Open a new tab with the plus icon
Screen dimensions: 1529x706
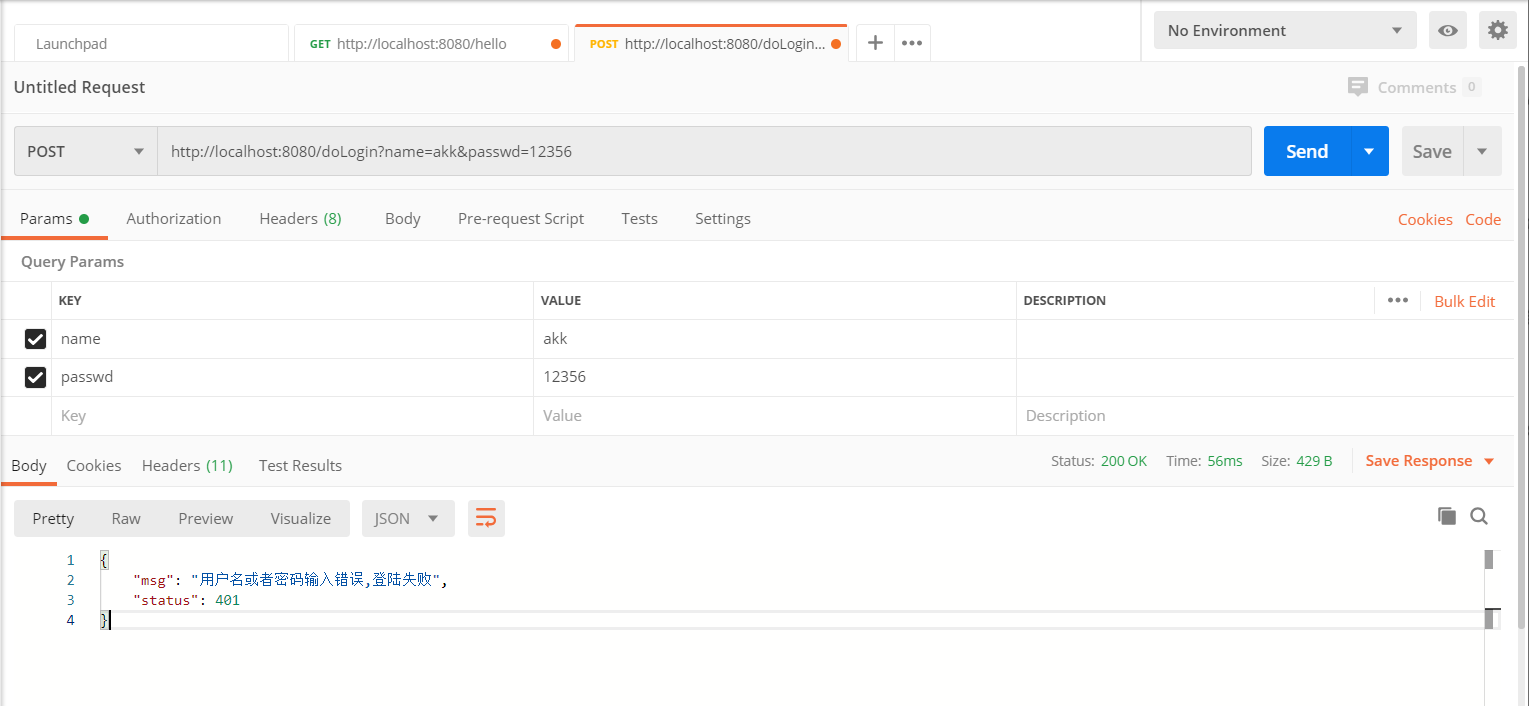tap(875, 43)
